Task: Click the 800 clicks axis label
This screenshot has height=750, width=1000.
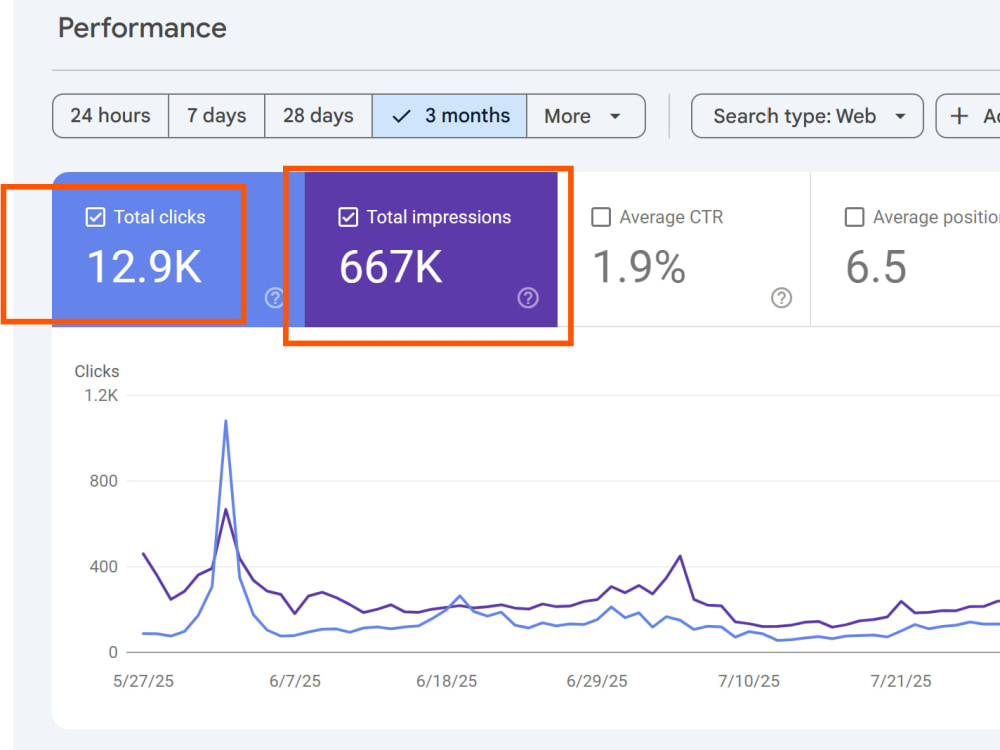Action: click(x=103, y=481)
